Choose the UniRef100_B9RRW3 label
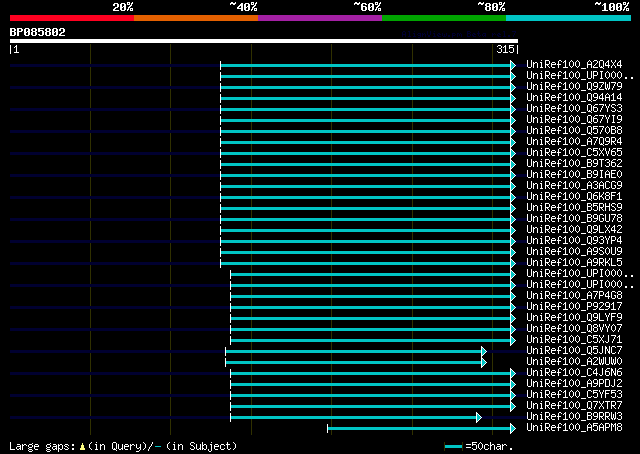Image resolution: width=640 pixels, height=454 pixels. click(x=574, y=417)
